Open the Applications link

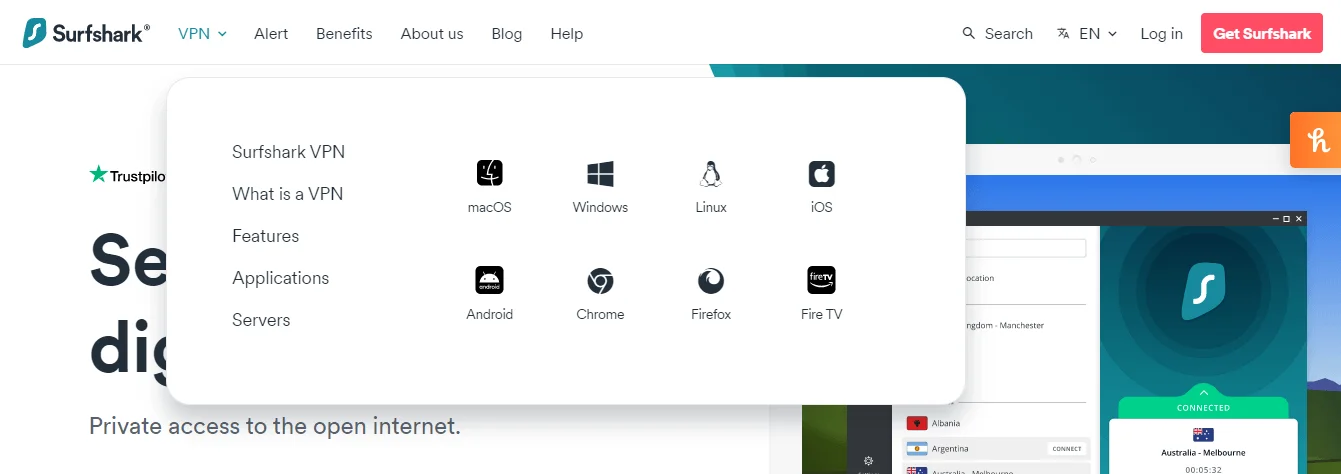click(x=280, y=278)
